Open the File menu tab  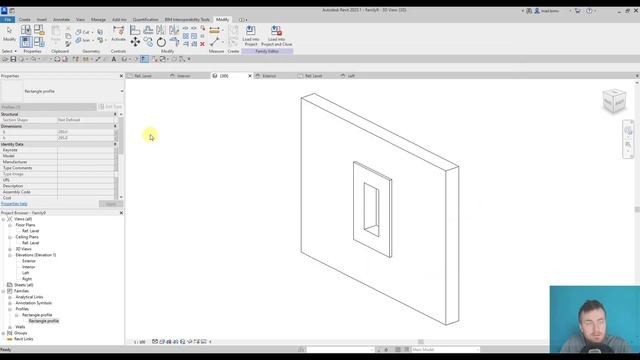click(8, 20)
